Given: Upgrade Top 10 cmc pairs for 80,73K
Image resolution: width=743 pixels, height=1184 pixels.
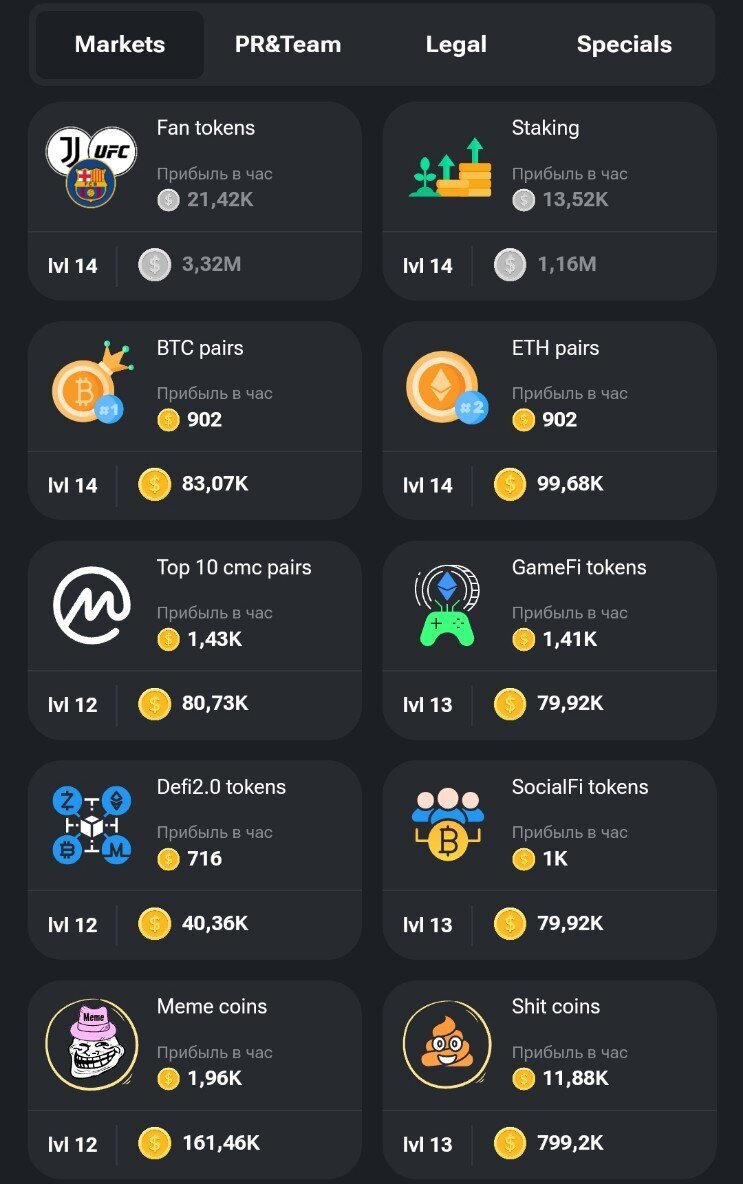Looking at the screenshot, I should point(194,704).
